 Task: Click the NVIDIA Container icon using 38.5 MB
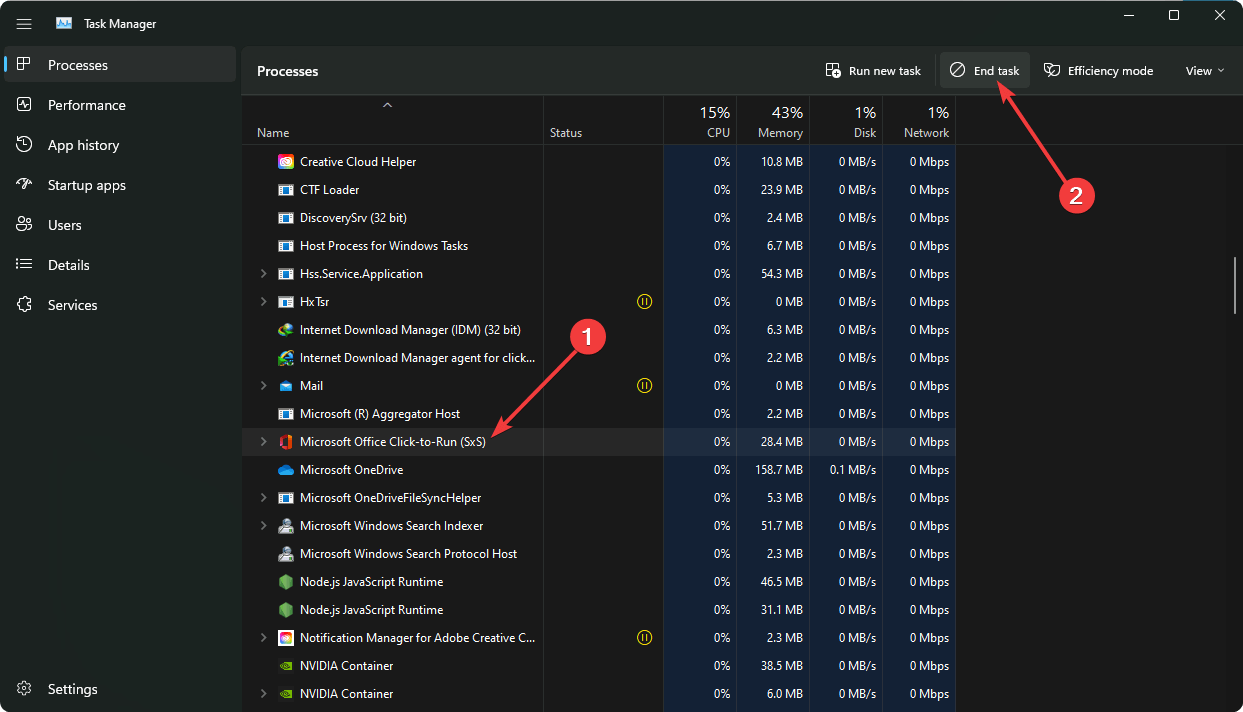coord(285,666)
